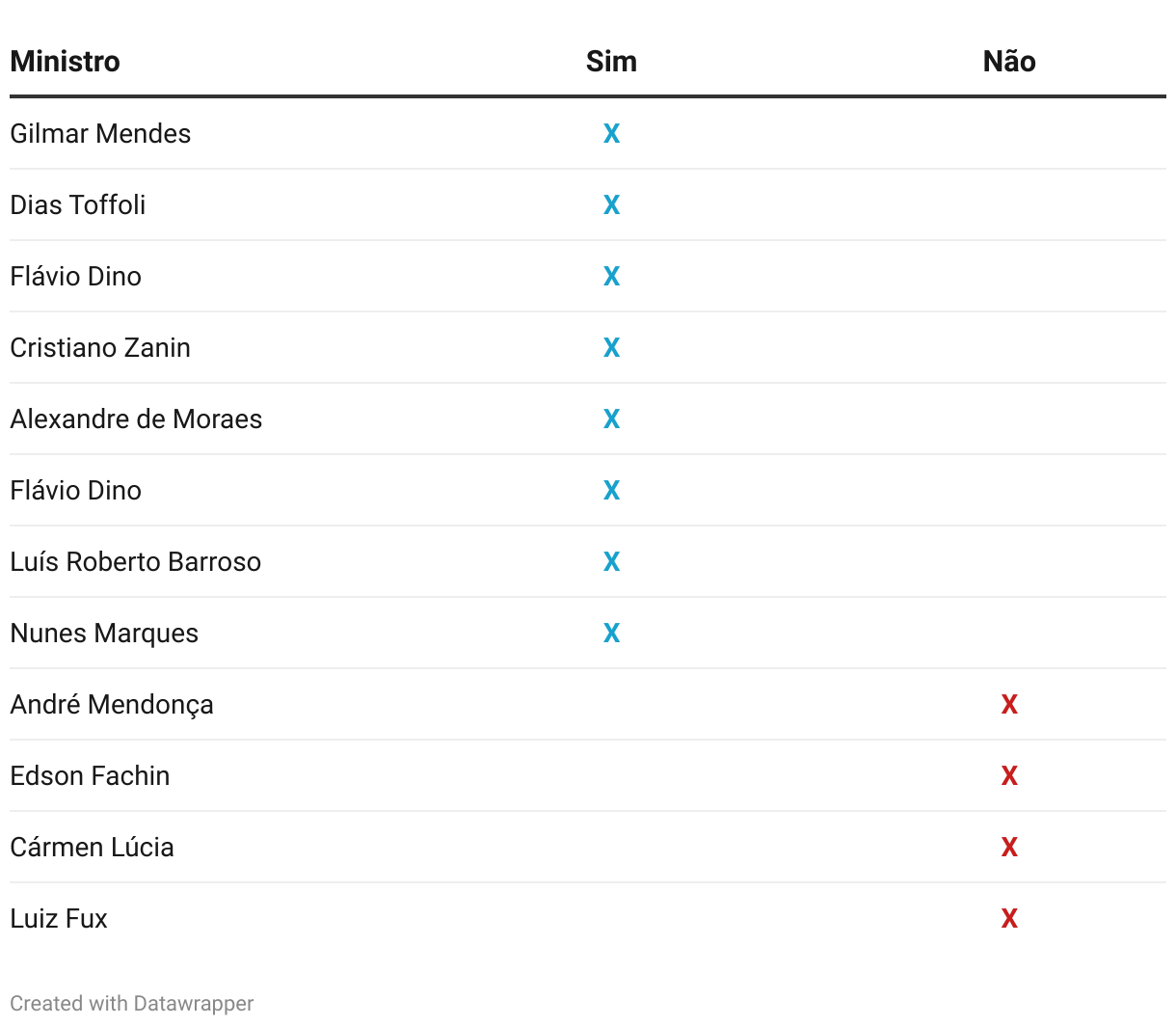Click the red X for Cármen Lúcia
The height and width of the screenshot is (1026, 1176).
coord(1009,848)
